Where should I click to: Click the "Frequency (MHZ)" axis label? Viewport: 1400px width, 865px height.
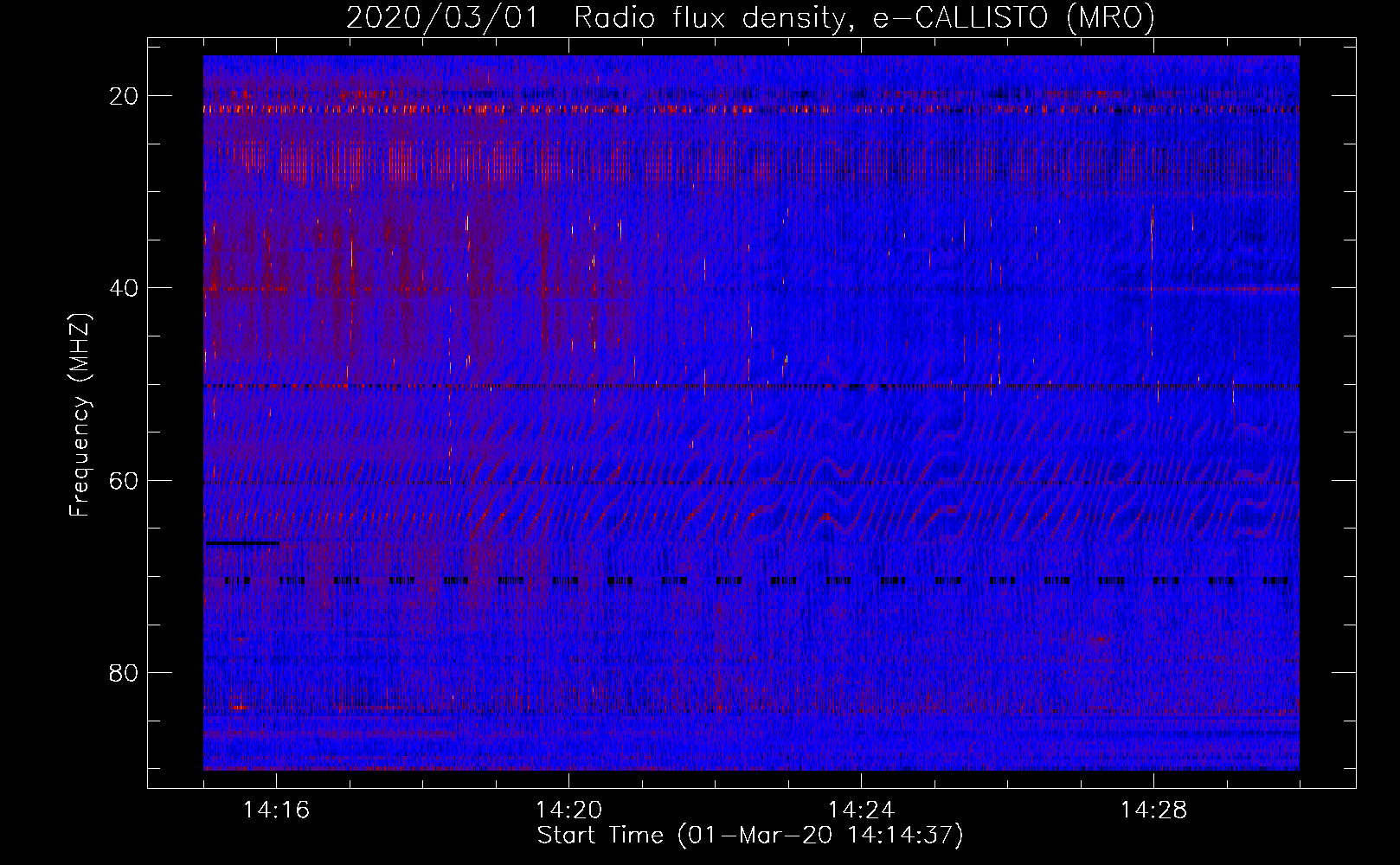click(x=80, y=416)
